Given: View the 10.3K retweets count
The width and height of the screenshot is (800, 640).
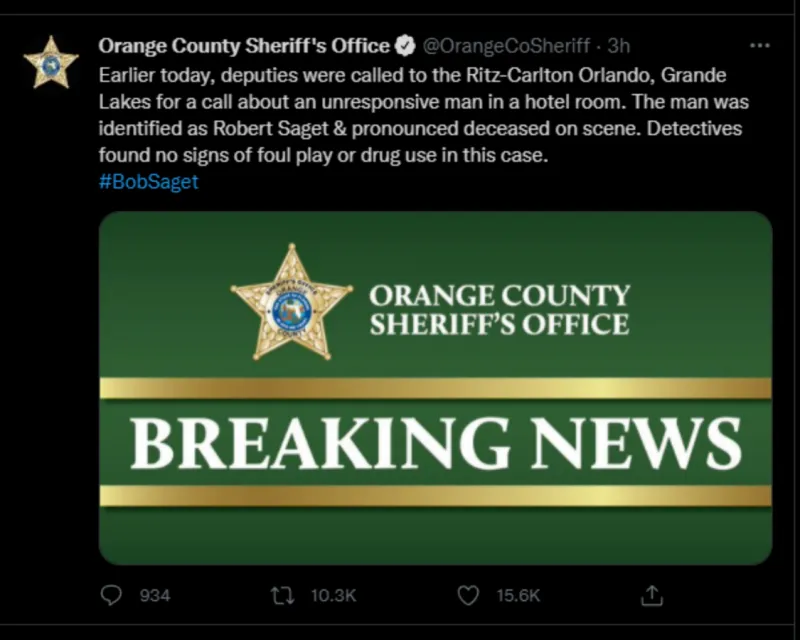Looking at the screenshot, I should click(333, 596).
